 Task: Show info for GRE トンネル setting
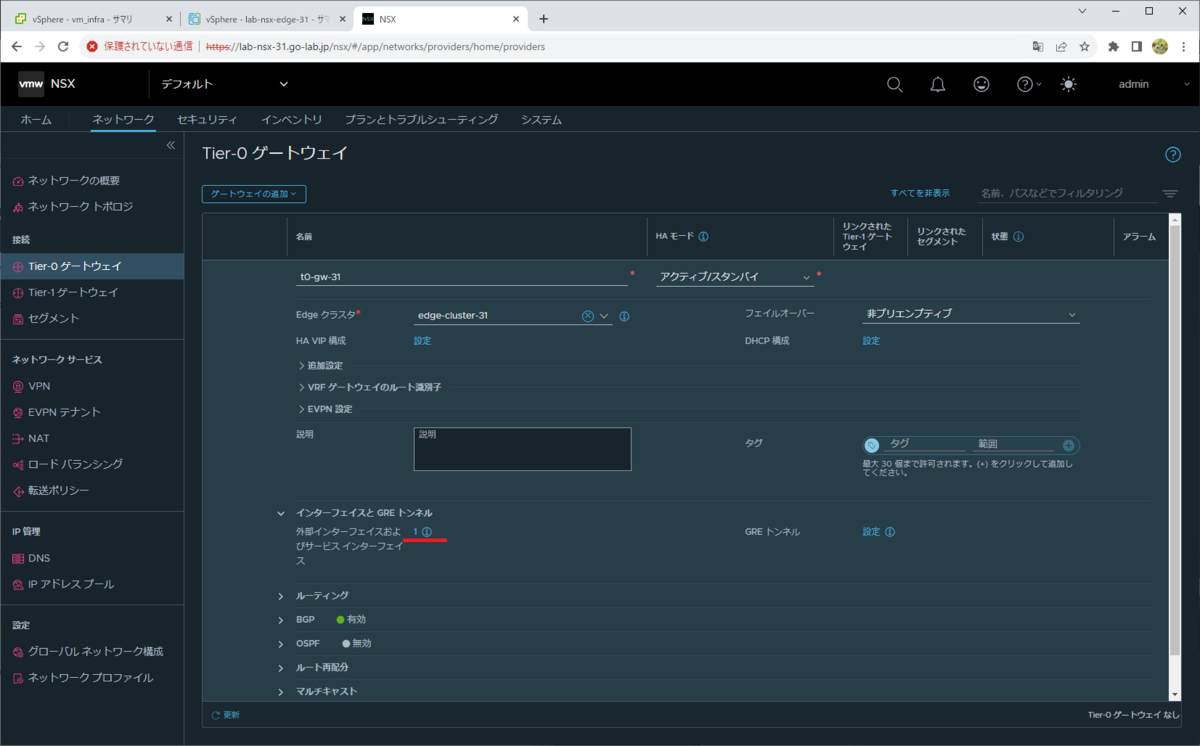[x=890, y=532]
